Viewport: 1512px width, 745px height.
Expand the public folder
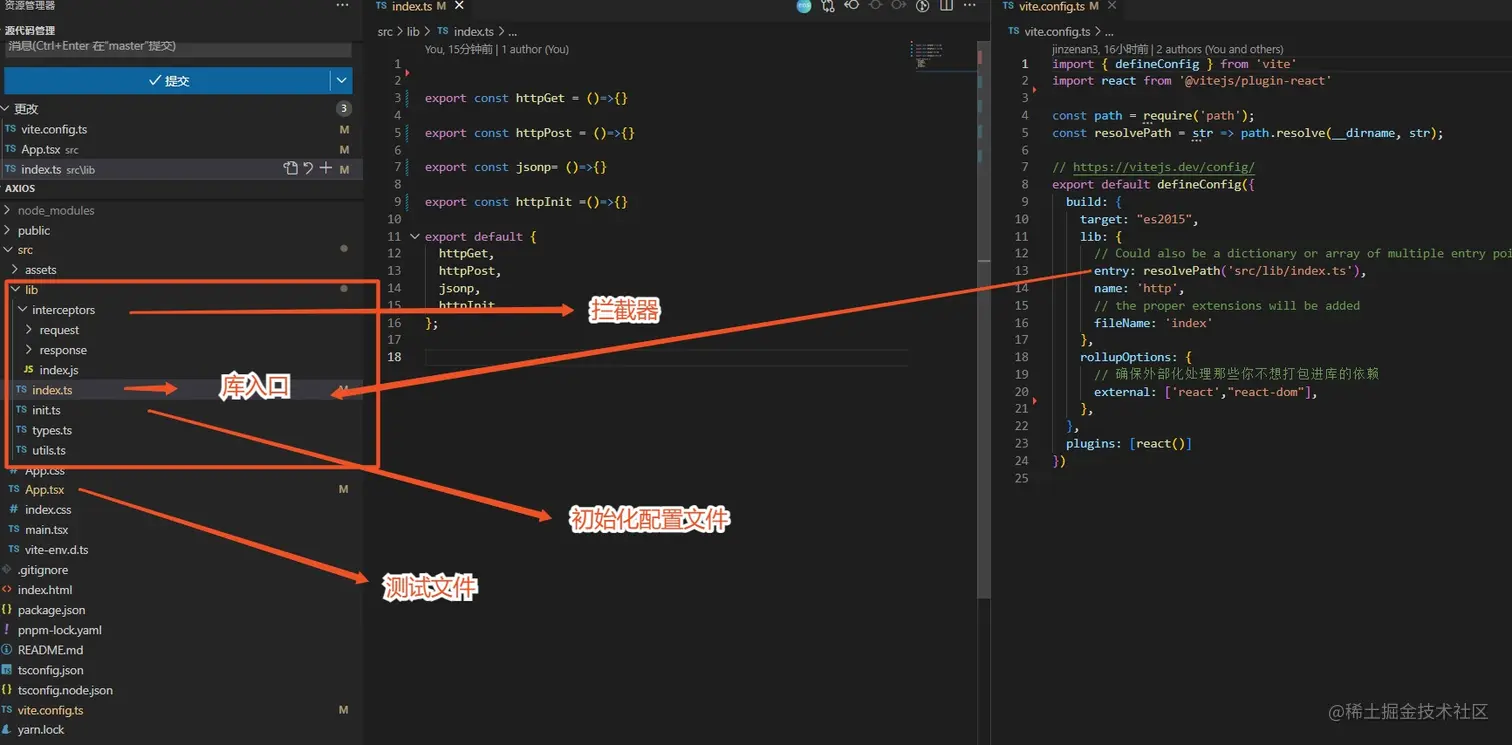33,230
